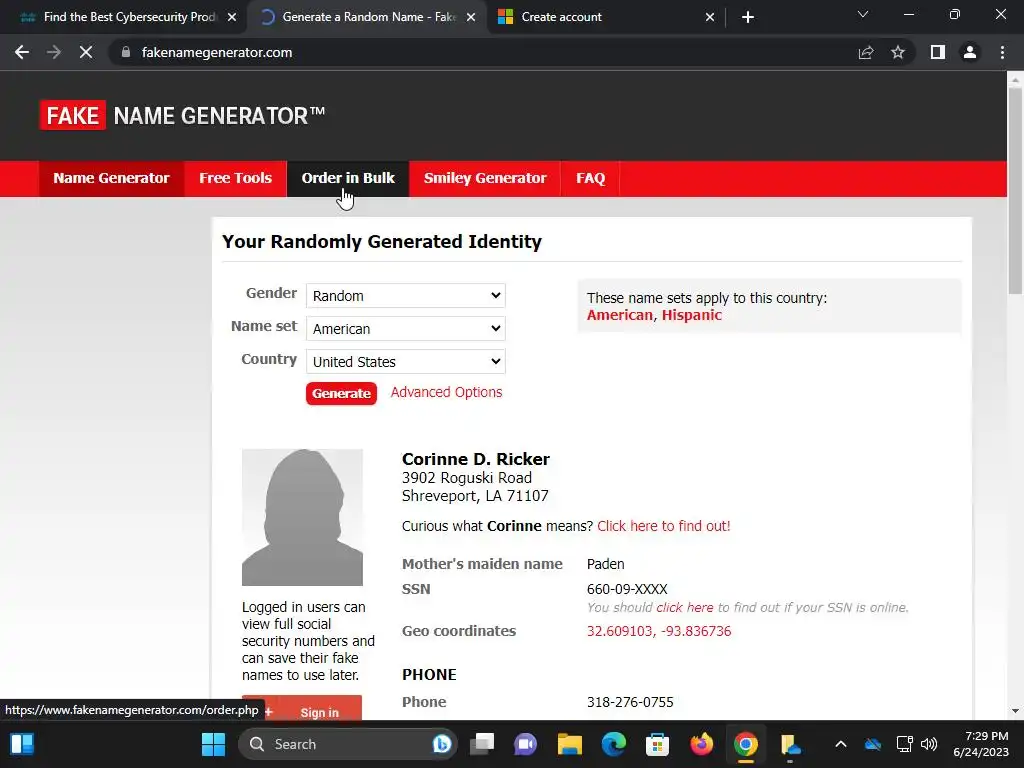
Task: Launch the Teams Chat taskbar icon
Action: (x=526, y=744)
